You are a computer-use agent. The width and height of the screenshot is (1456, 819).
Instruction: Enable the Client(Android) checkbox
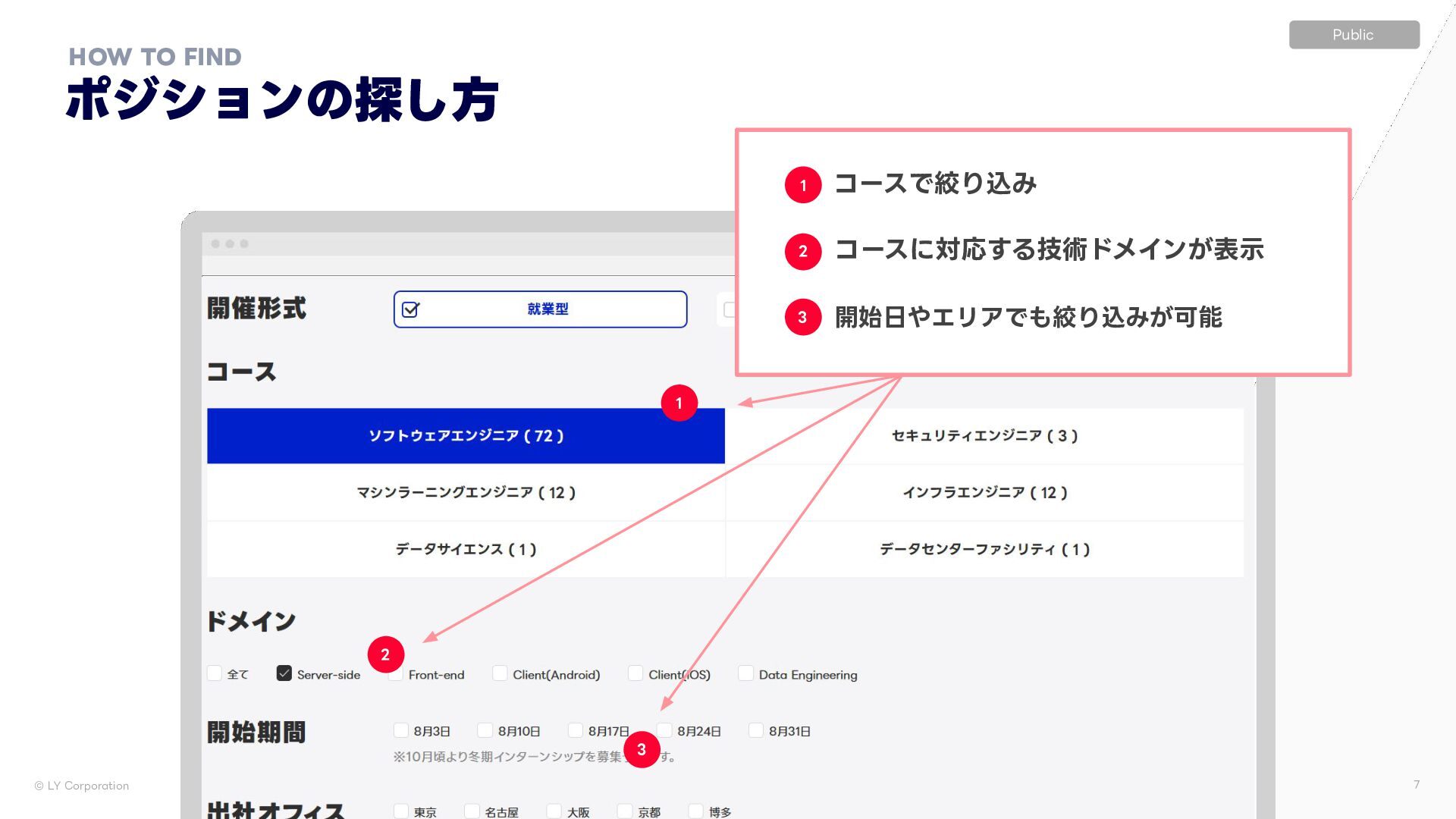(500, 673)
